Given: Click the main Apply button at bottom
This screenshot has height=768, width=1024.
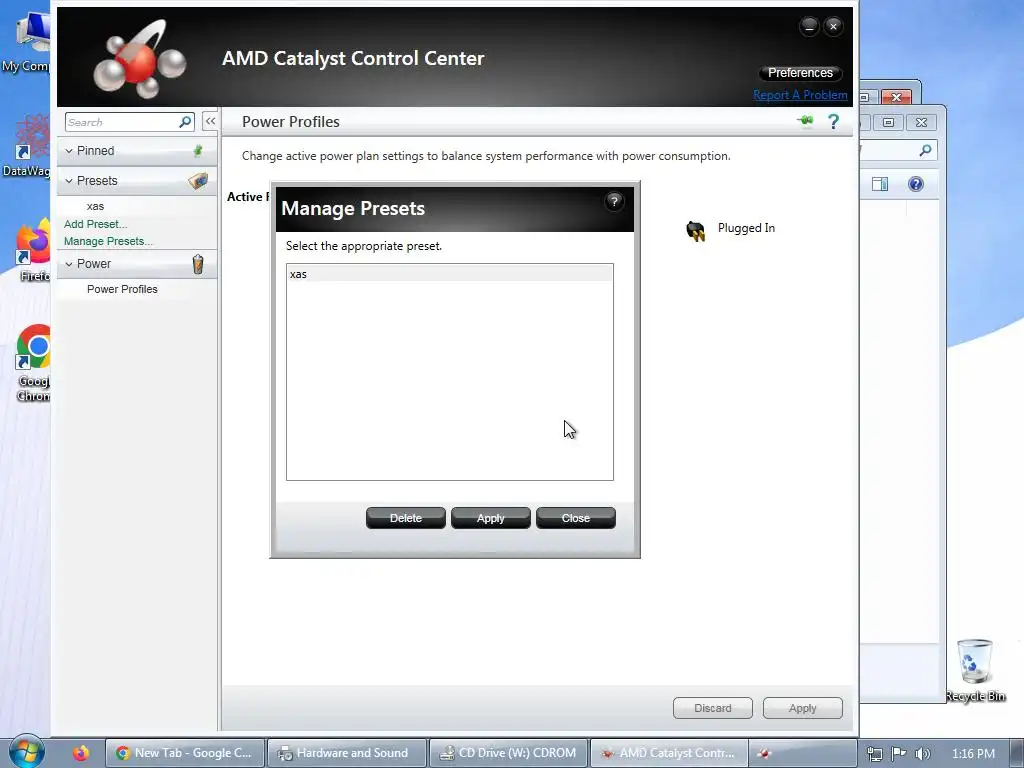Looking at the screenshot, I should pyautogui.click(x=803, y=708).
